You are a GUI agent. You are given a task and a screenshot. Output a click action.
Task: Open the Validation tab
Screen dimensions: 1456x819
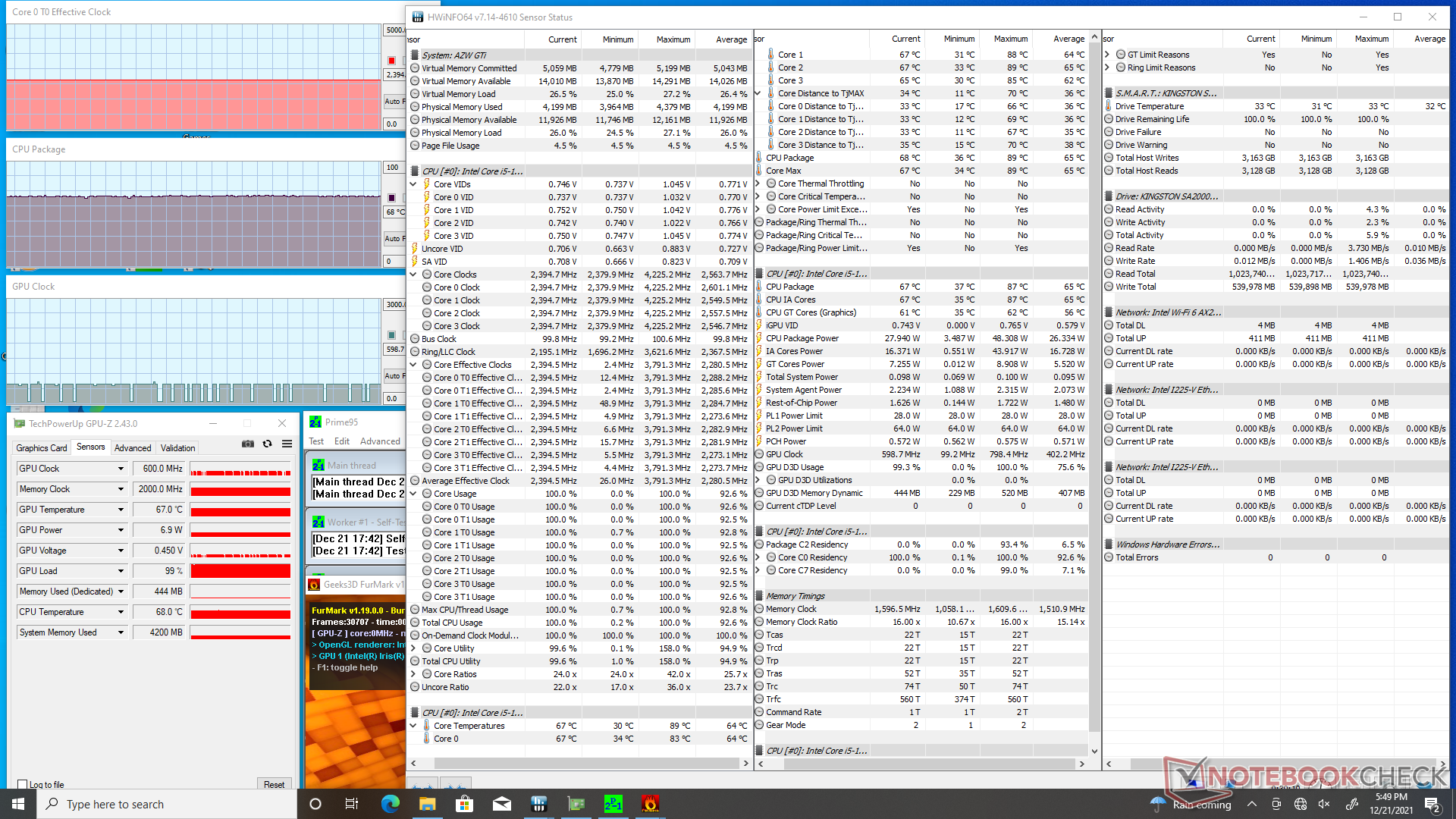[x=178, y=448]
